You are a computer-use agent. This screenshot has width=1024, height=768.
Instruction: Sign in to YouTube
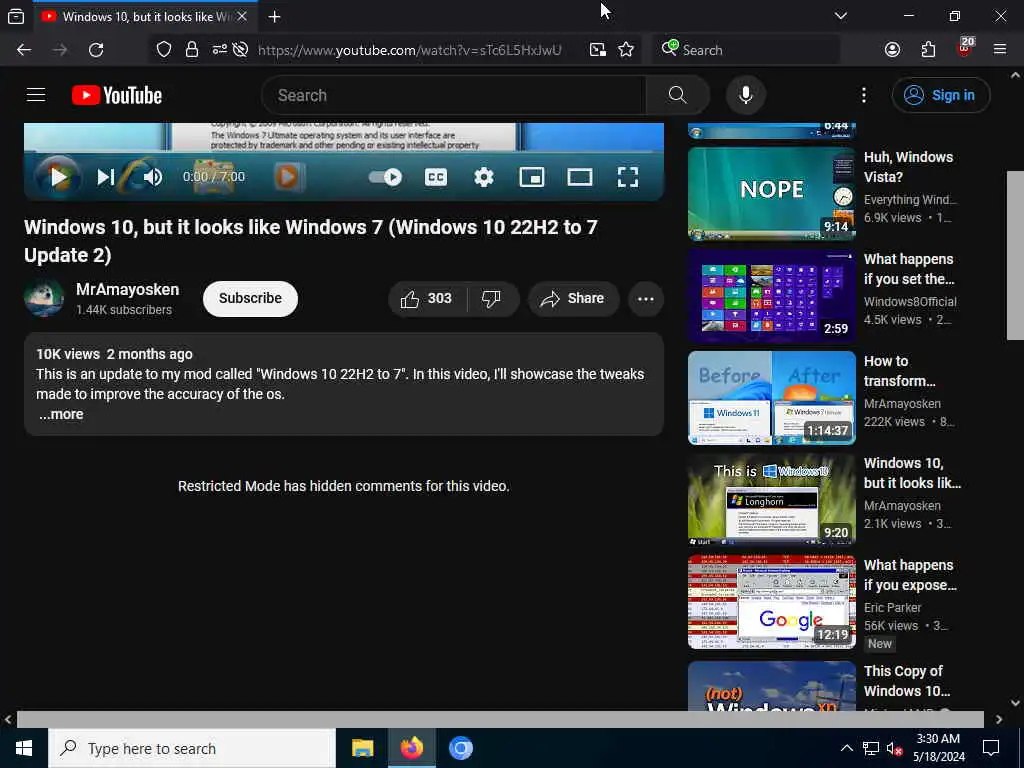940,95
